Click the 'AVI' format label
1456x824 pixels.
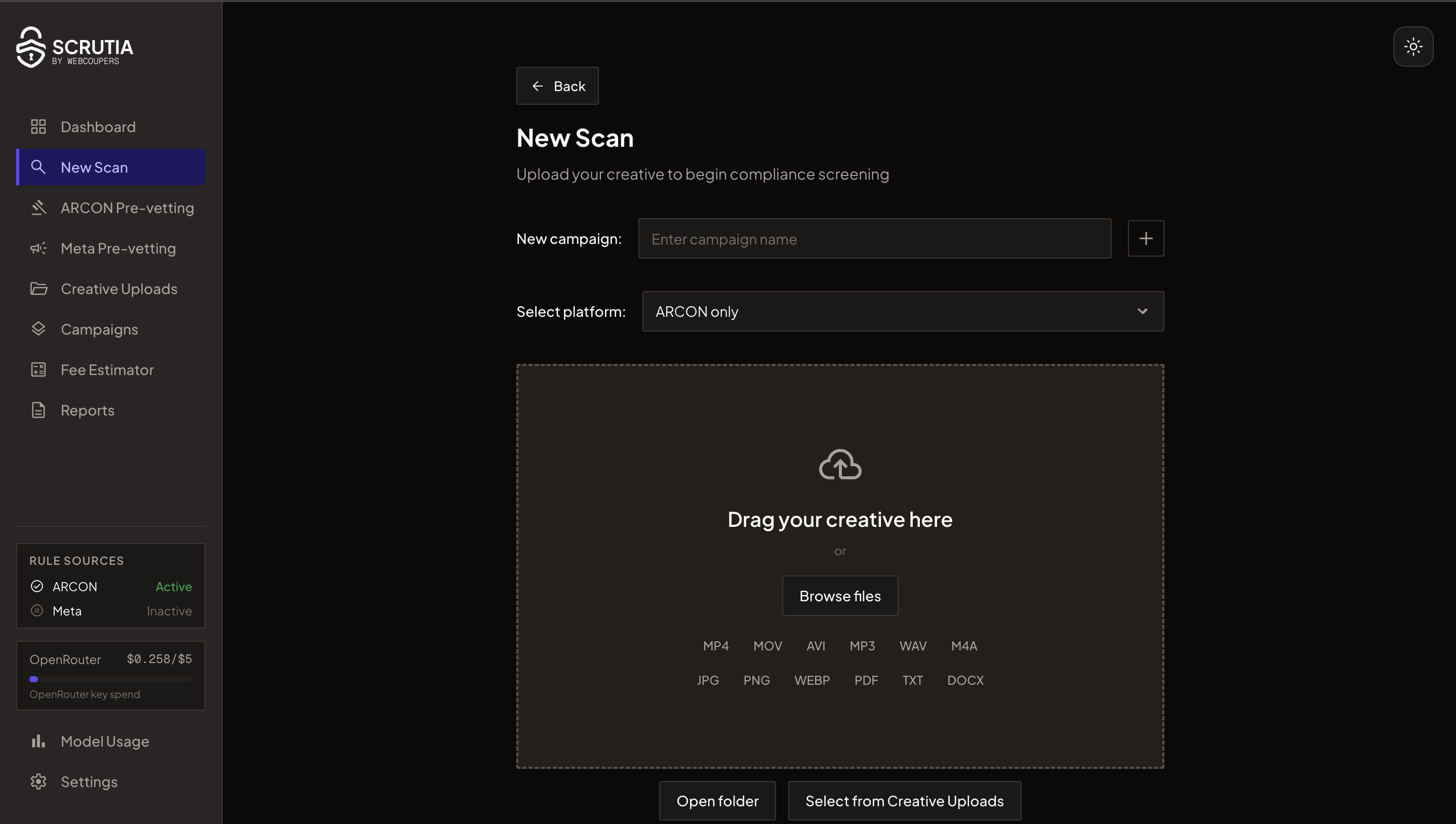(x=816, y=646)
